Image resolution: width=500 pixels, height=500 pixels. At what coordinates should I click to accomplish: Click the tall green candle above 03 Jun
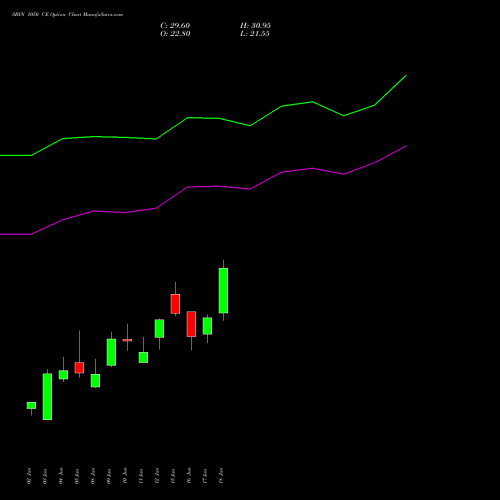pos(47,397)
